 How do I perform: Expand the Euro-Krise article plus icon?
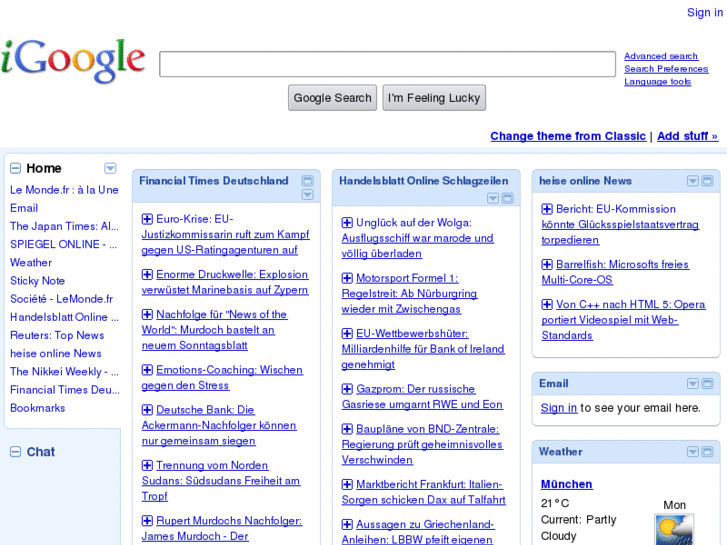coord(147,219)
